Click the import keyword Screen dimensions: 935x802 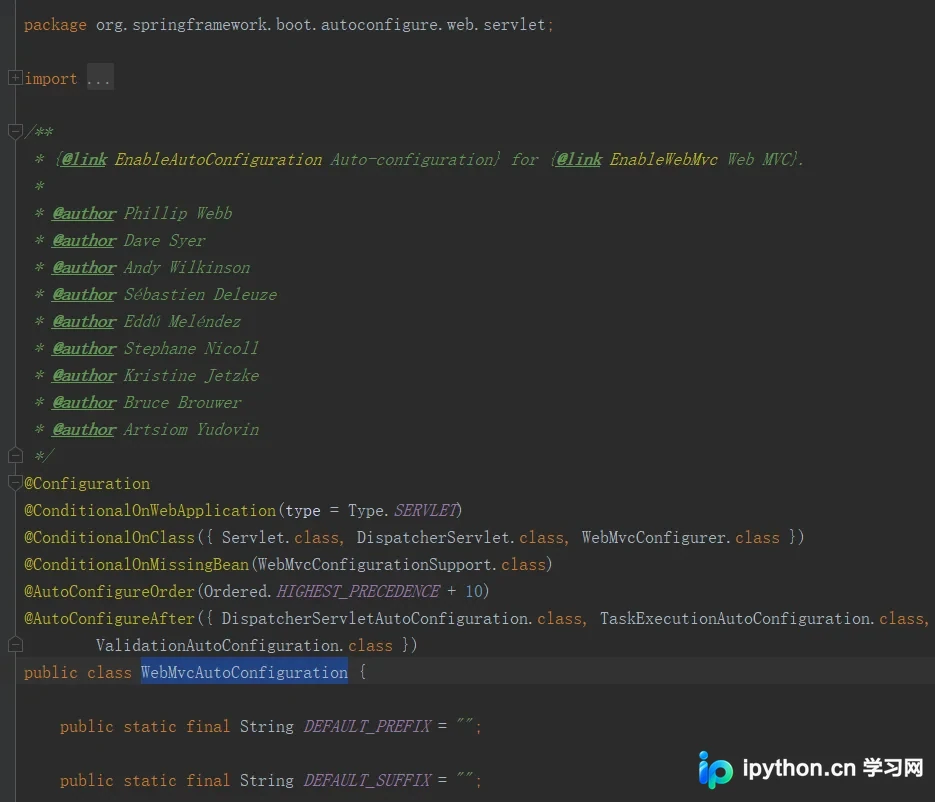pos(51,79)
